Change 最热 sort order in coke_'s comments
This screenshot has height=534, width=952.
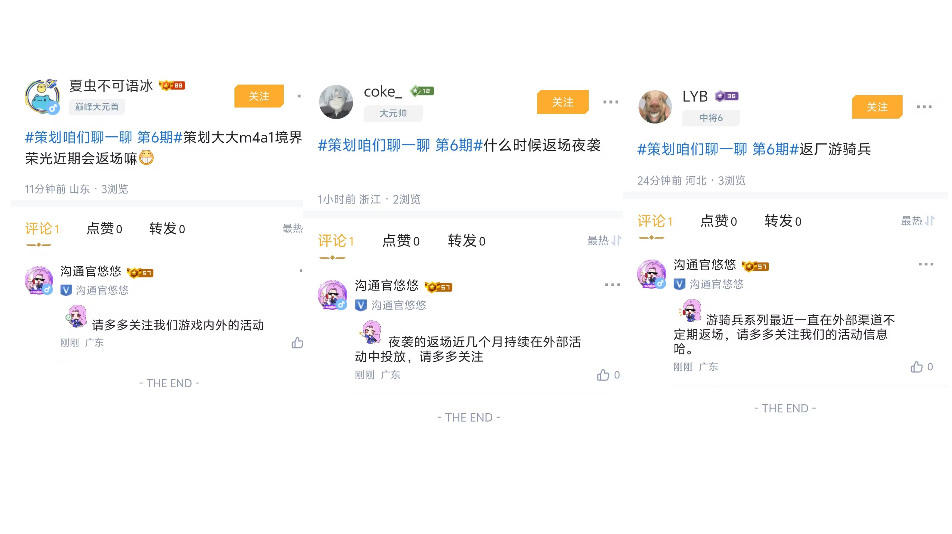pos(604,240)
